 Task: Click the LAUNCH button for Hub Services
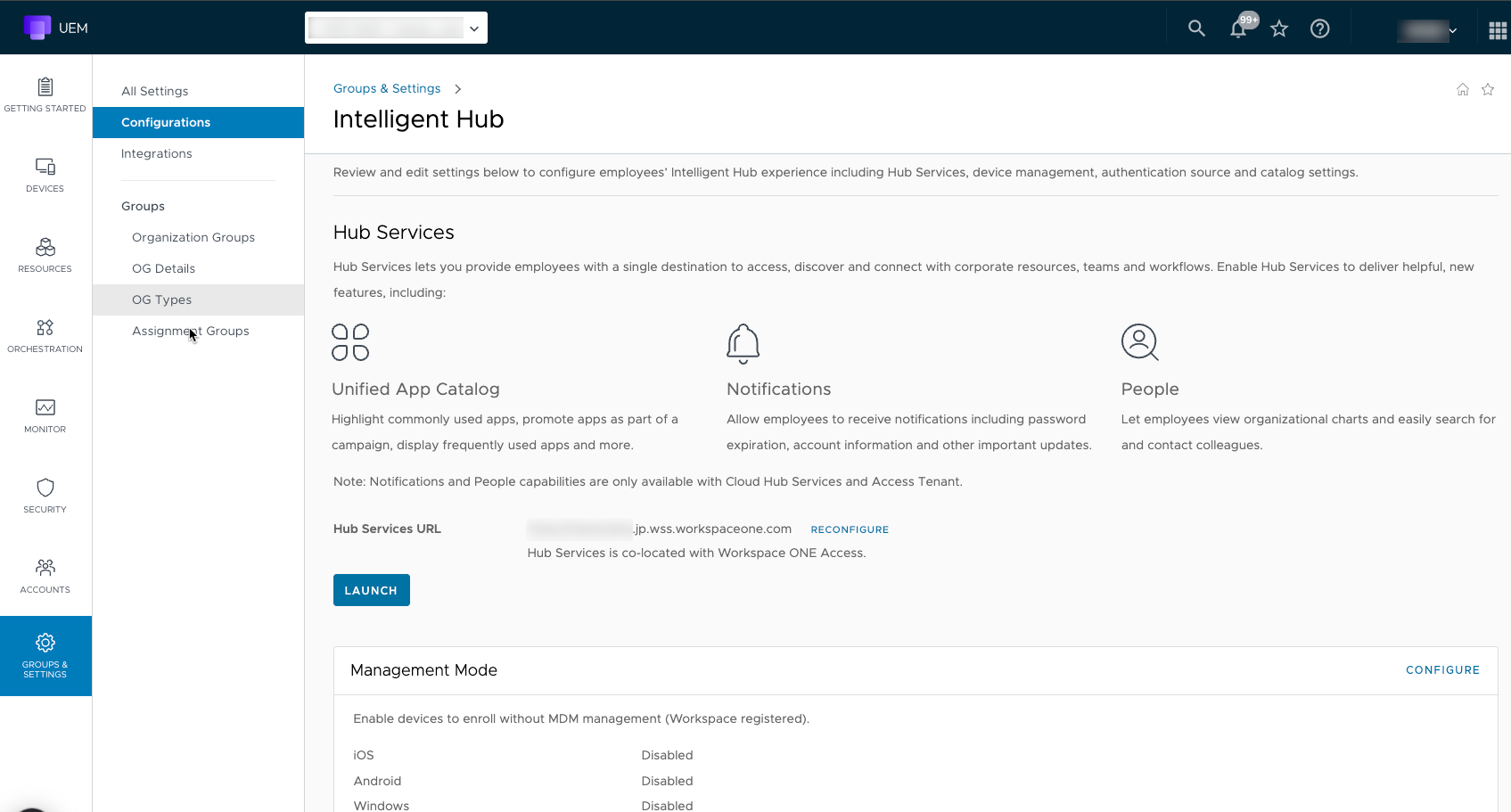371,589
